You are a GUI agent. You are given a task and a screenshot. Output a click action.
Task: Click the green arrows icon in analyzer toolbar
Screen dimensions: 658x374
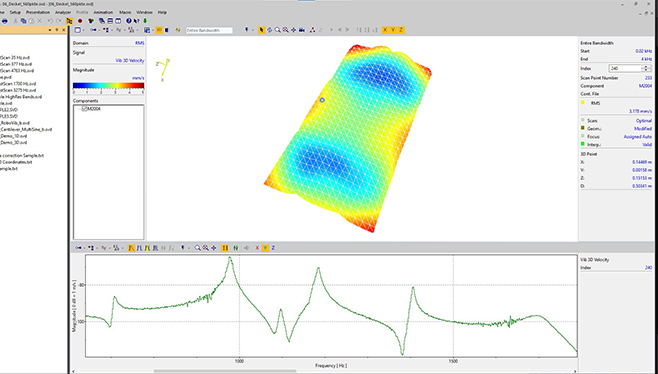[x=235, y=248]
